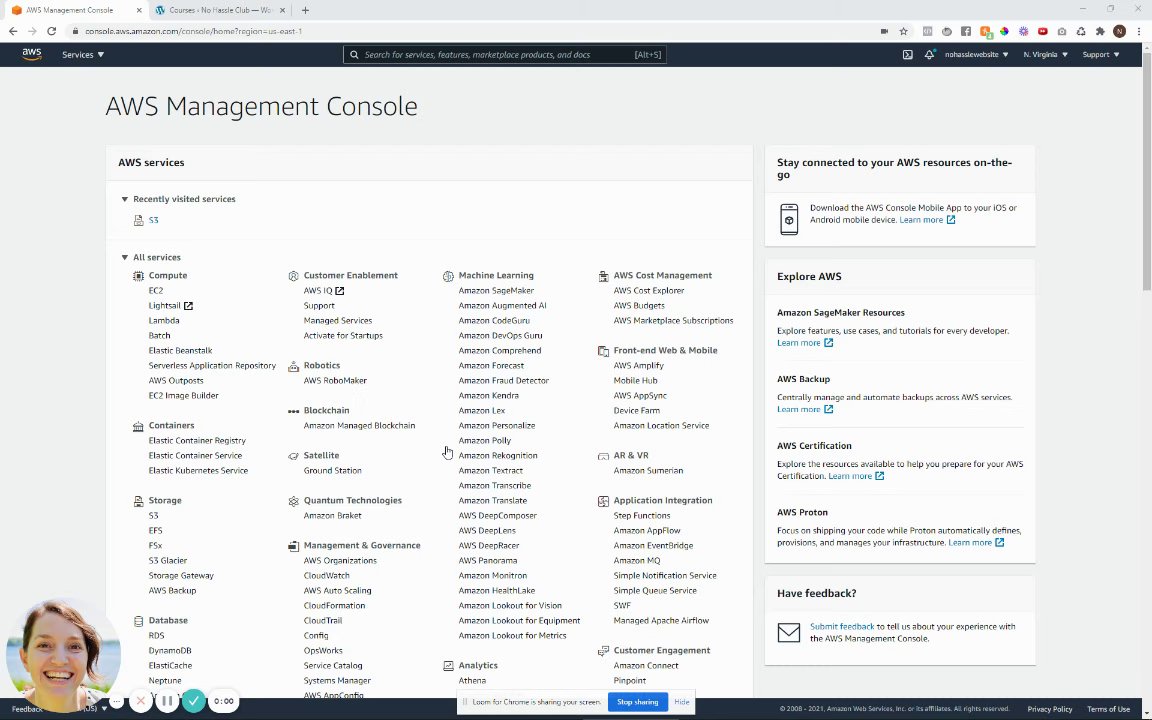The image size is (1152, 720).
Task: Click the Compute category icon
Action: [138, 276]
